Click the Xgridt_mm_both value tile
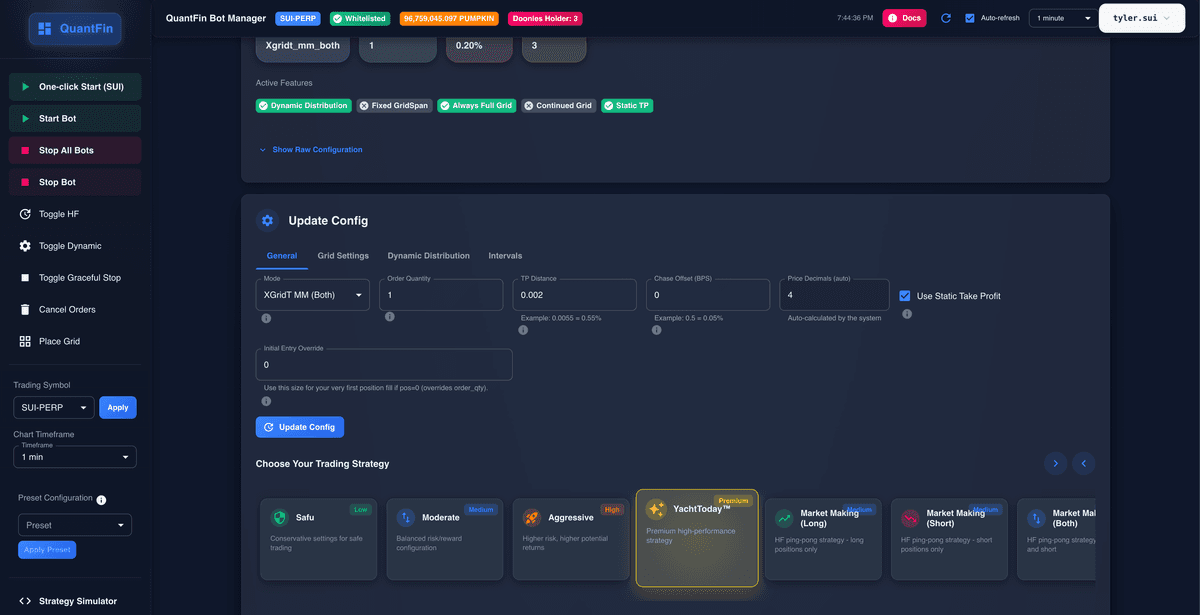 click(x=303, y=47)
